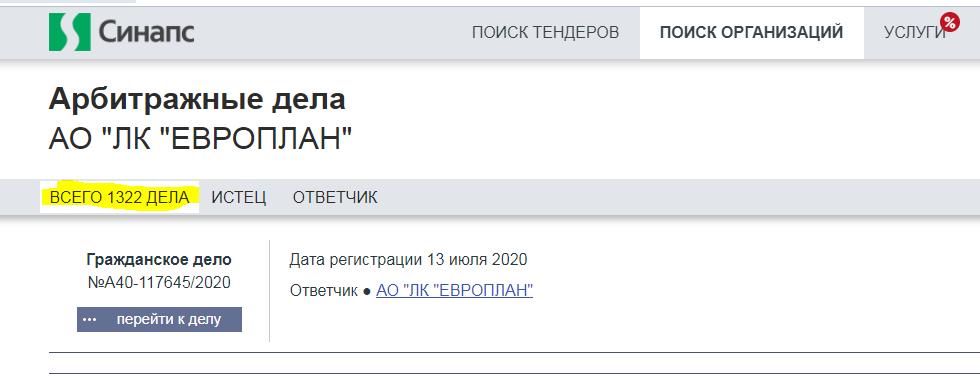Open the АО "ЛК "ЕВРОПЛАН" defendant link
Screen dimensions: 980x382
point(454,291)
